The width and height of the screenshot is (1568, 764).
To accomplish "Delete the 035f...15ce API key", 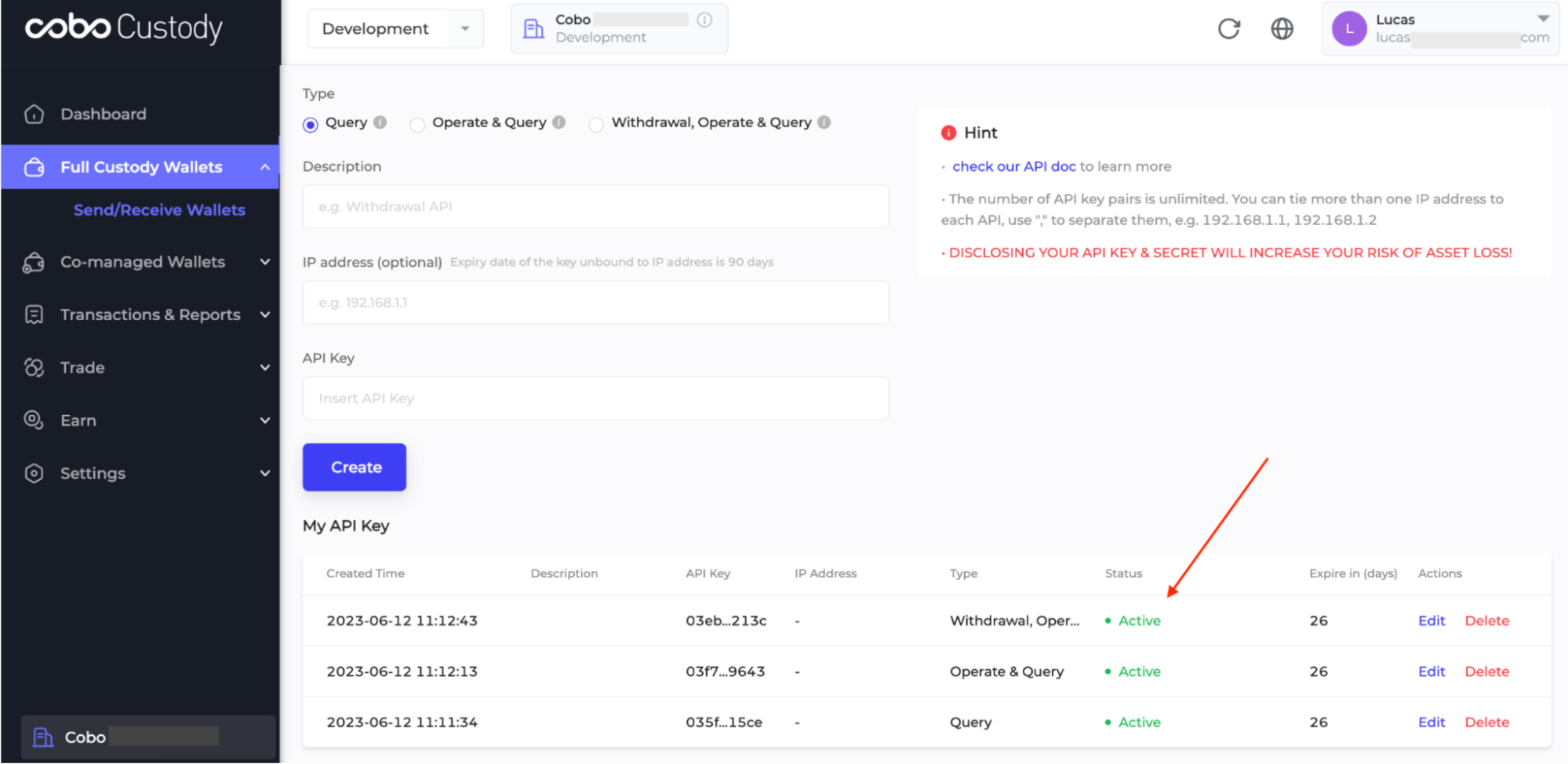I will (x=1486, y=722).
